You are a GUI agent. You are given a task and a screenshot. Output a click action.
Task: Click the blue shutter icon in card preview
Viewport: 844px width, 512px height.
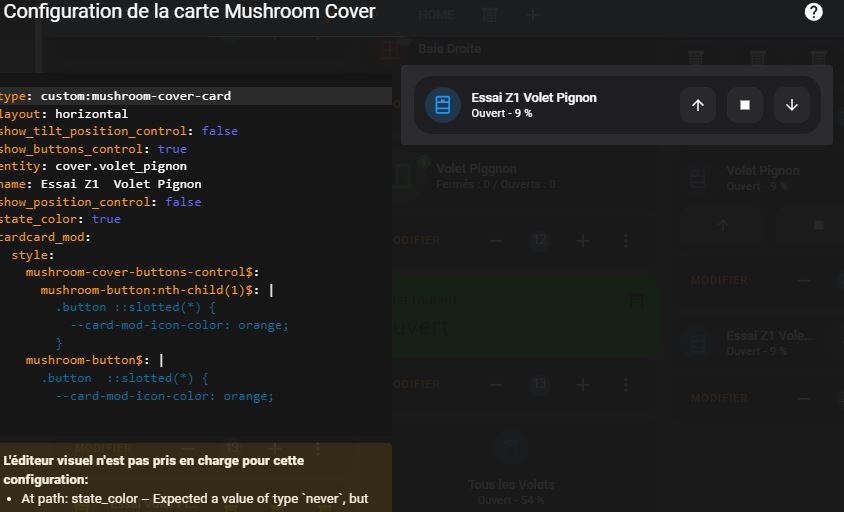click(x=443, y=105)
